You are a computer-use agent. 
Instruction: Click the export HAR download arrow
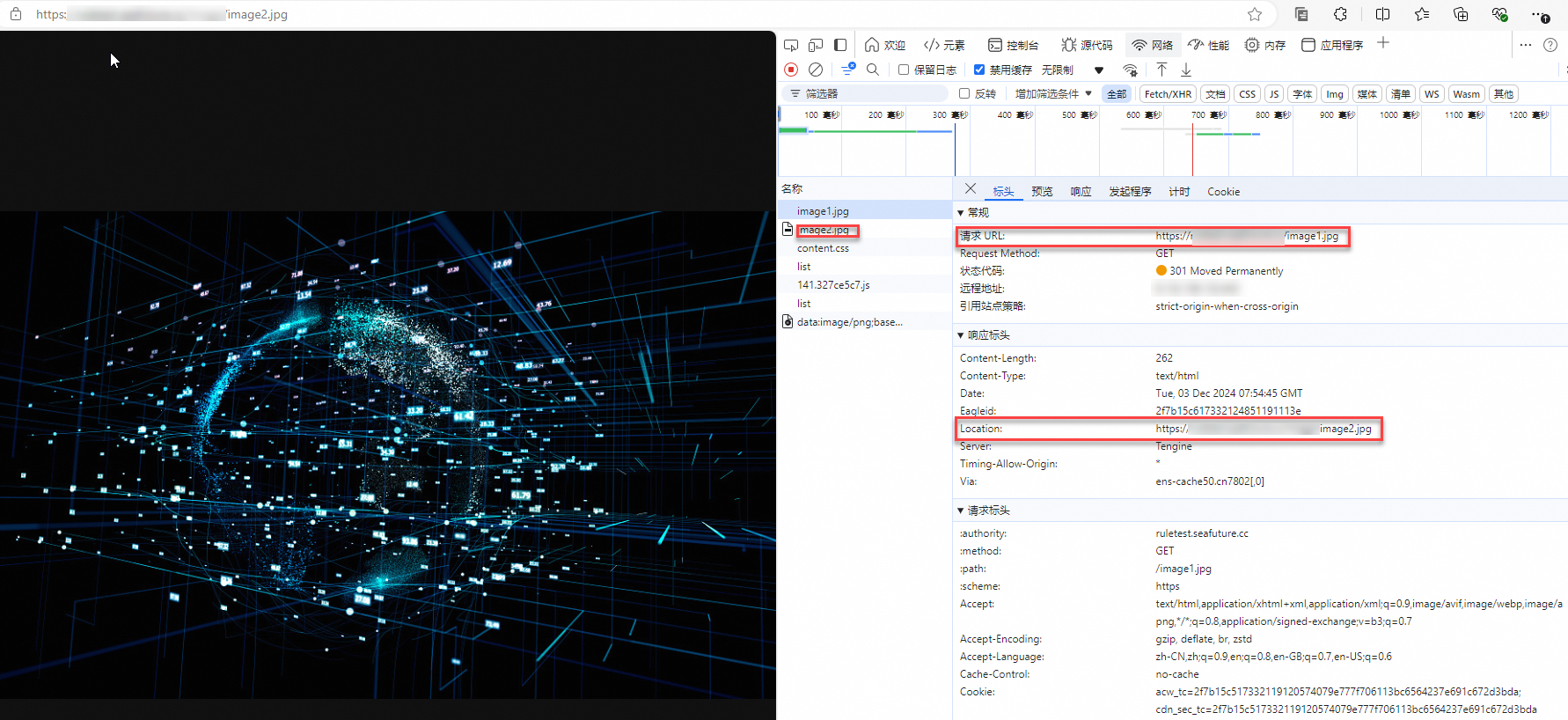[1186, 70]
